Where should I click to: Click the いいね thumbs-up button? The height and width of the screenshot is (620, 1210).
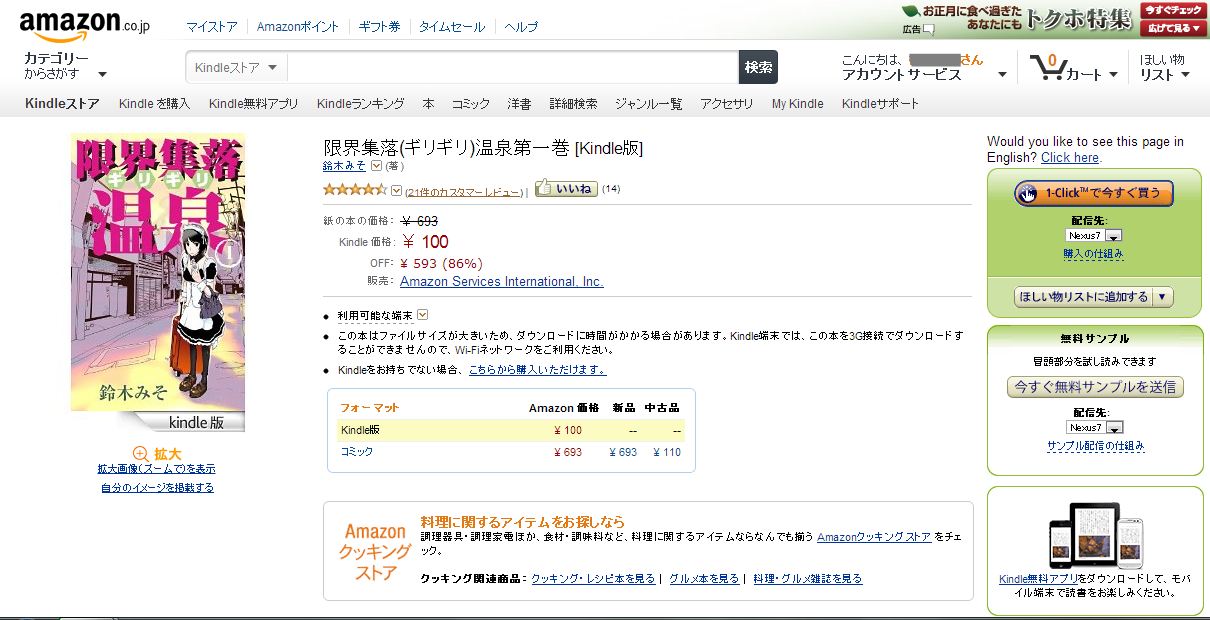click(x=565, y=188)
